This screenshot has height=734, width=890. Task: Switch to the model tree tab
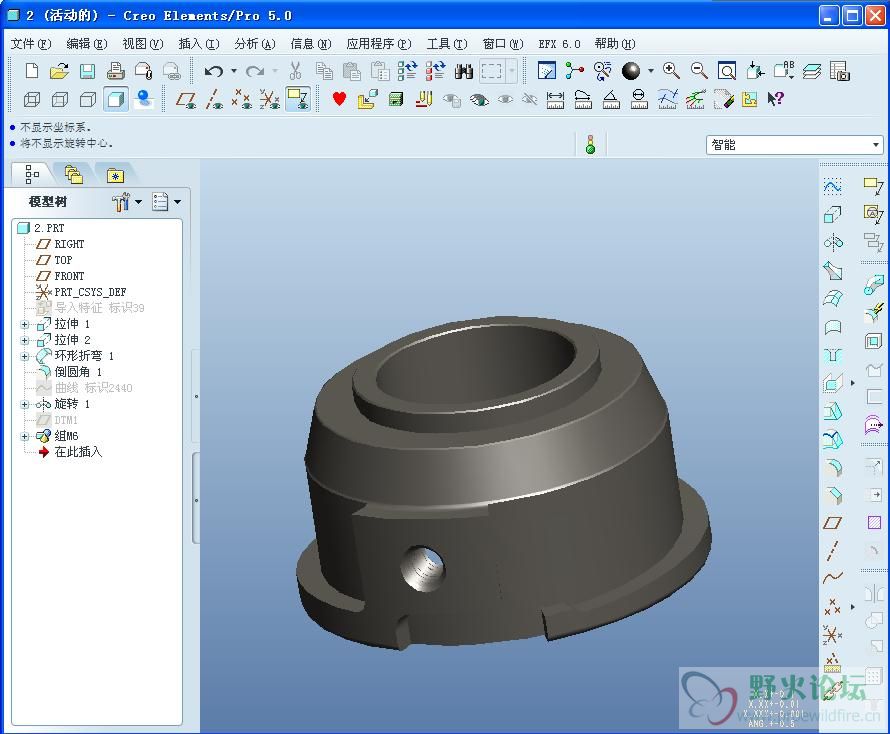point(32,175)
